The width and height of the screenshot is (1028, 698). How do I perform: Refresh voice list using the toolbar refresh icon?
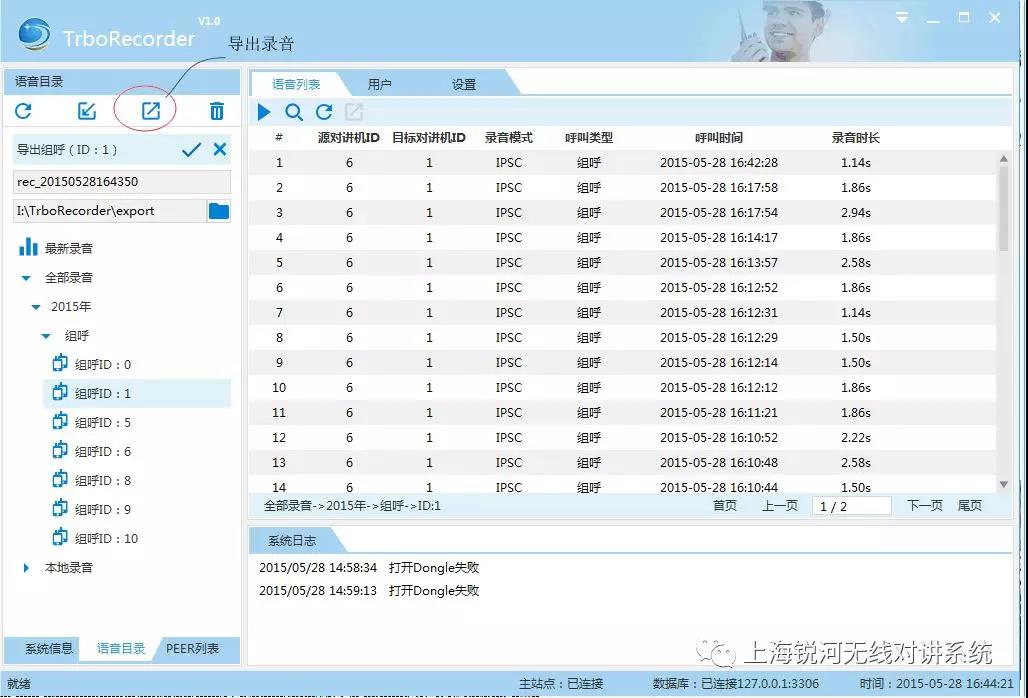coord(324,112)
